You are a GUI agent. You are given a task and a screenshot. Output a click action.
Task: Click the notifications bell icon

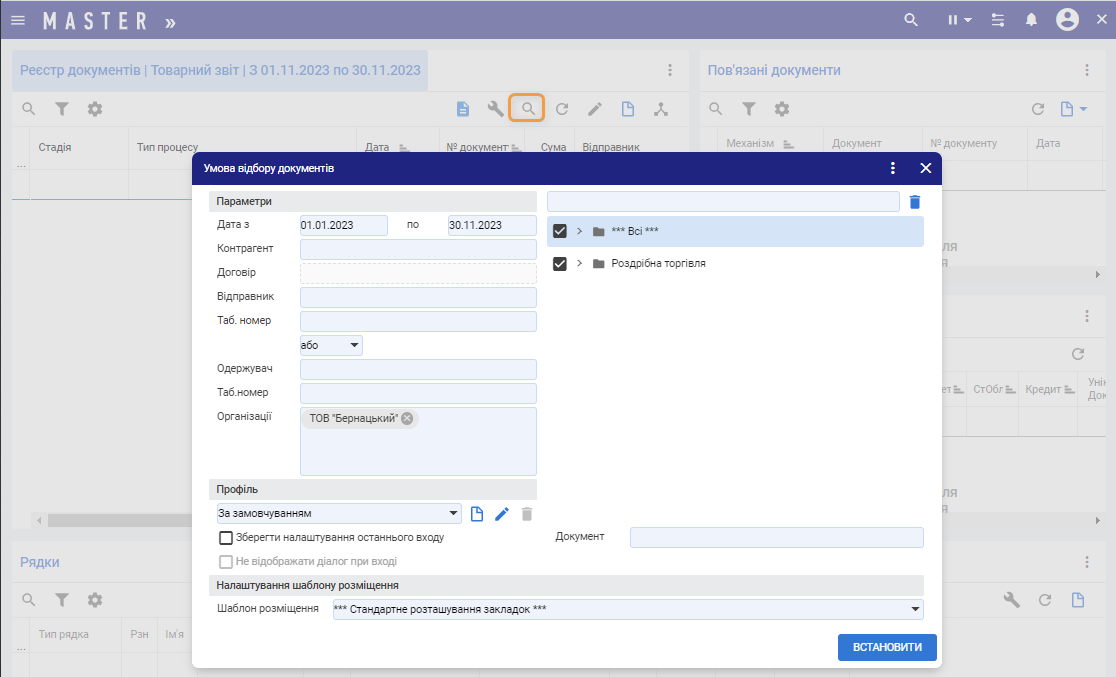click(1030, 20)
